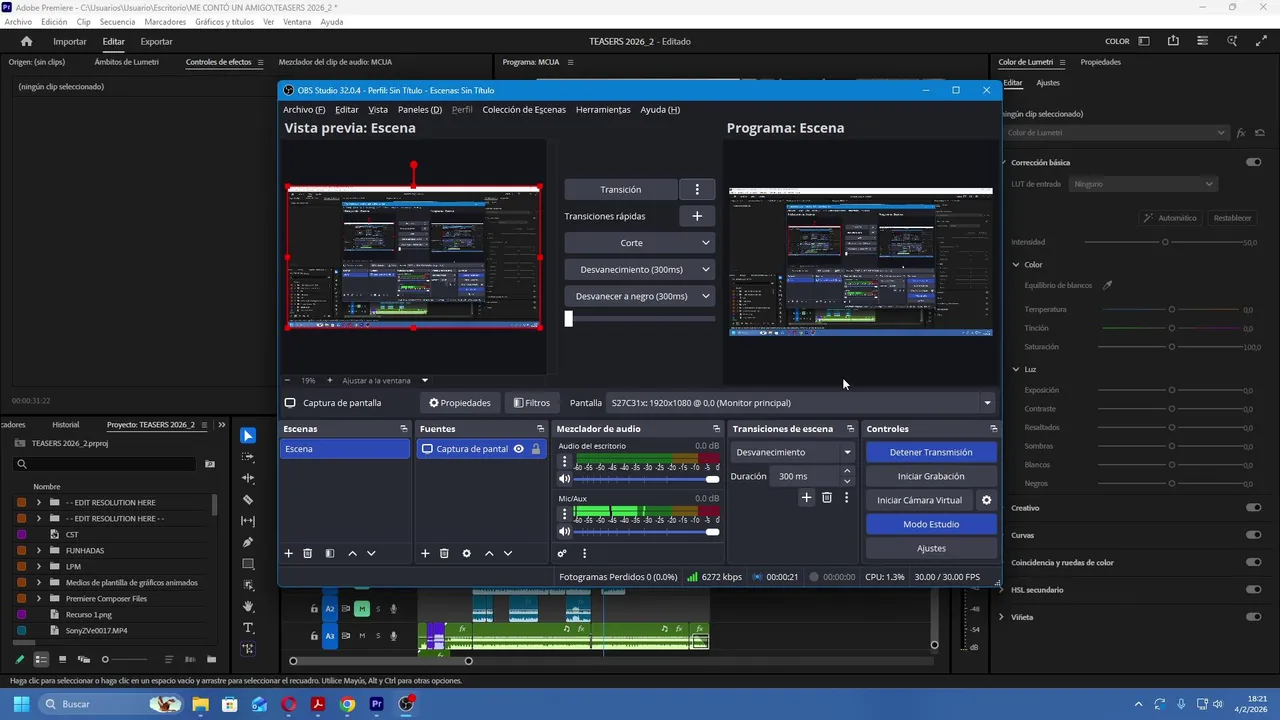The height and width of the screenshot is (720, 1280).
Task: Select the Slip tool in Premiere
Action: 248,521
